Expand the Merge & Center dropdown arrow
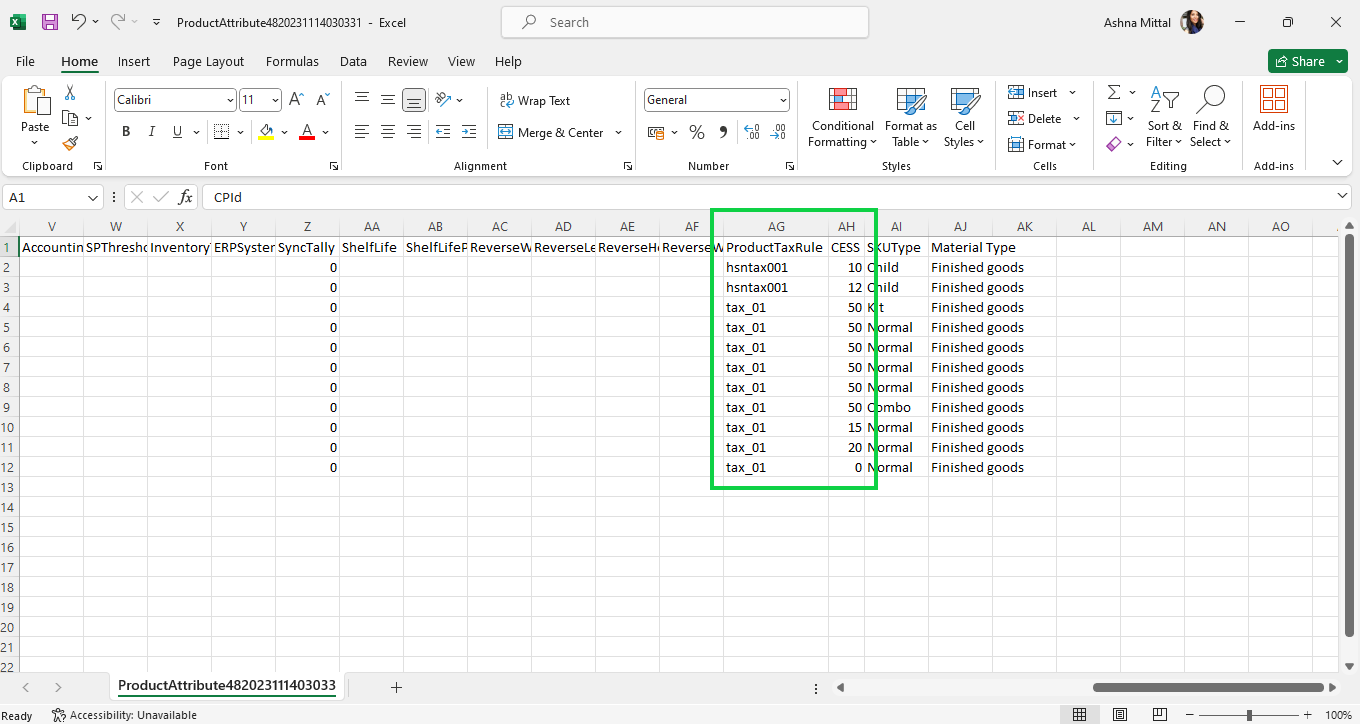Screen dimensions: 1360x724 (x=618, y=132)
